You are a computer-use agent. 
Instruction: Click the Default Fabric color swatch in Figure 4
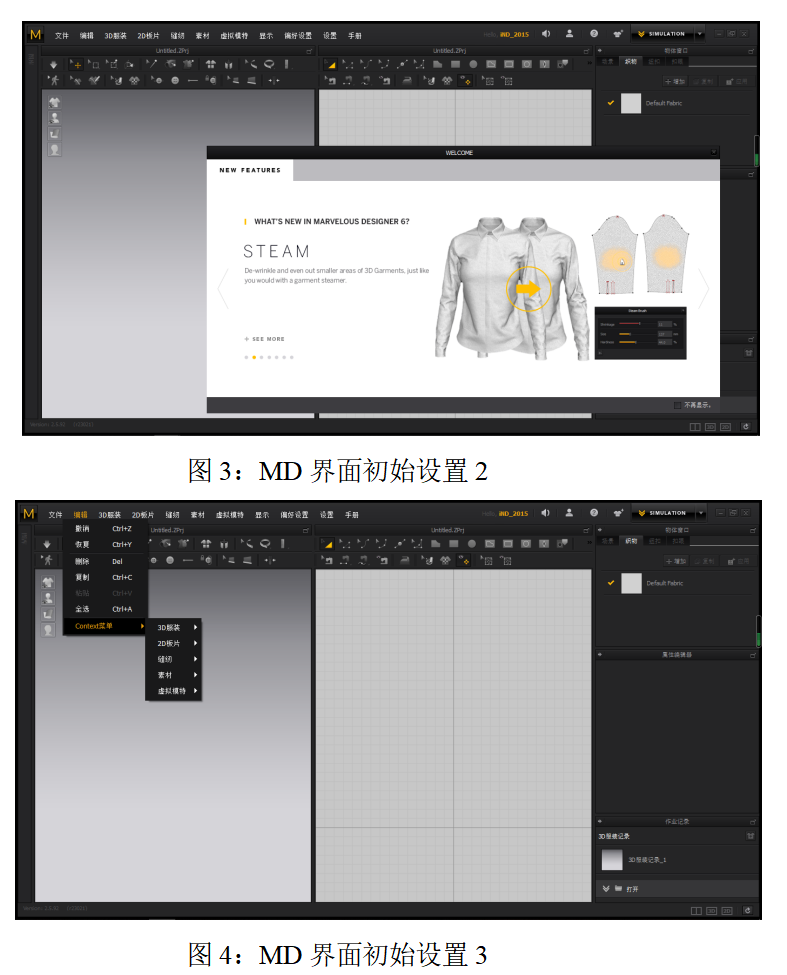point(632,583)
